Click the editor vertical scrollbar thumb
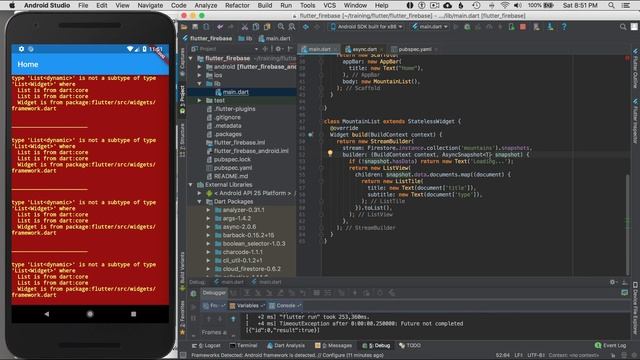The image size is (640, 360). tap(628, 224)
